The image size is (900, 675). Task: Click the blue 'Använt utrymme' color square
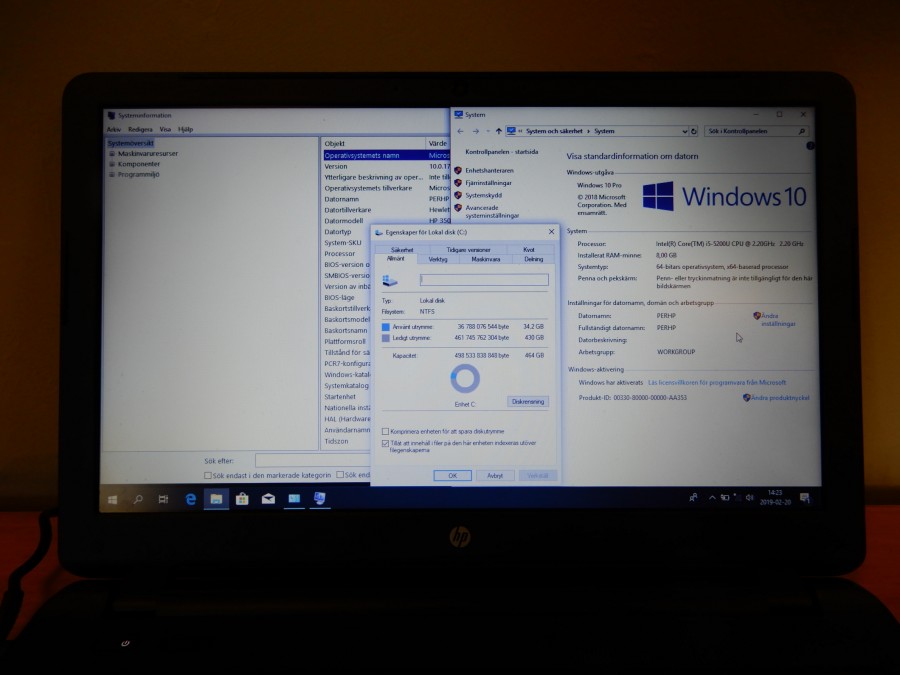[386, 326]
